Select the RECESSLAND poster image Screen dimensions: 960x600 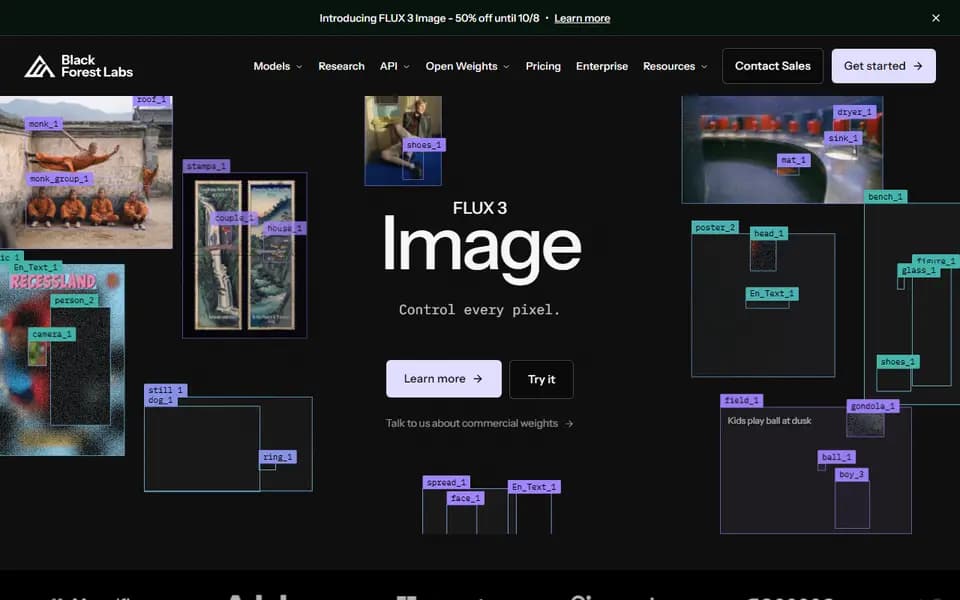62,360
